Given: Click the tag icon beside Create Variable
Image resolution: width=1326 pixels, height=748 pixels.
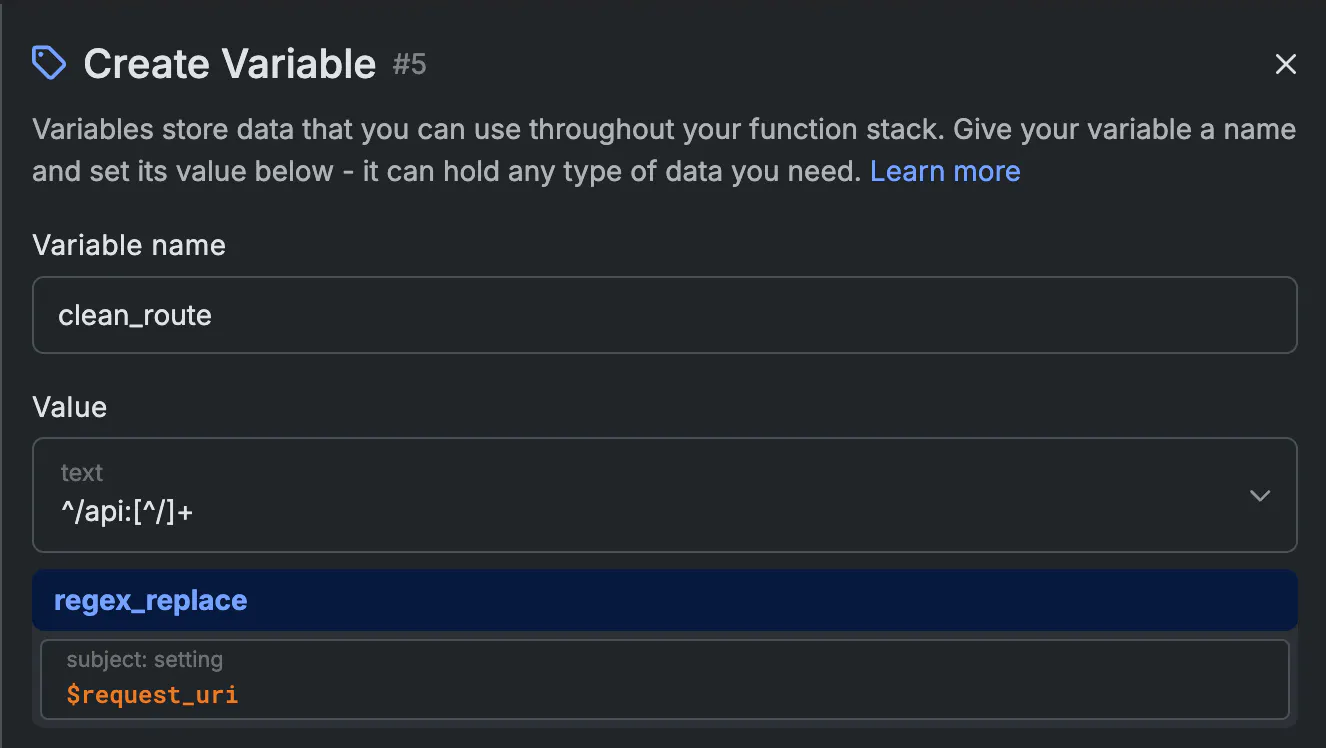Looking at the screenshot, I should tap(49, 64).
